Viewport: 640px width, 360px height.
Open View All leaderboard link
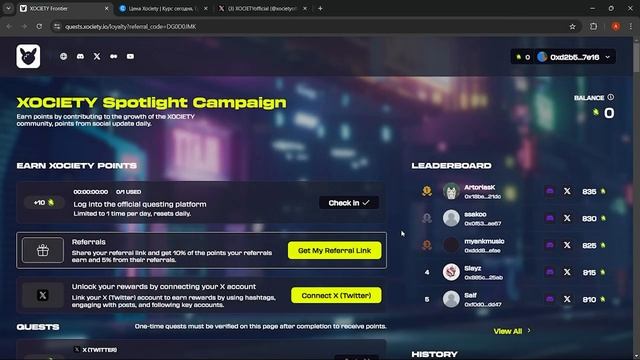pyautogui.click(x=512, y=331)
